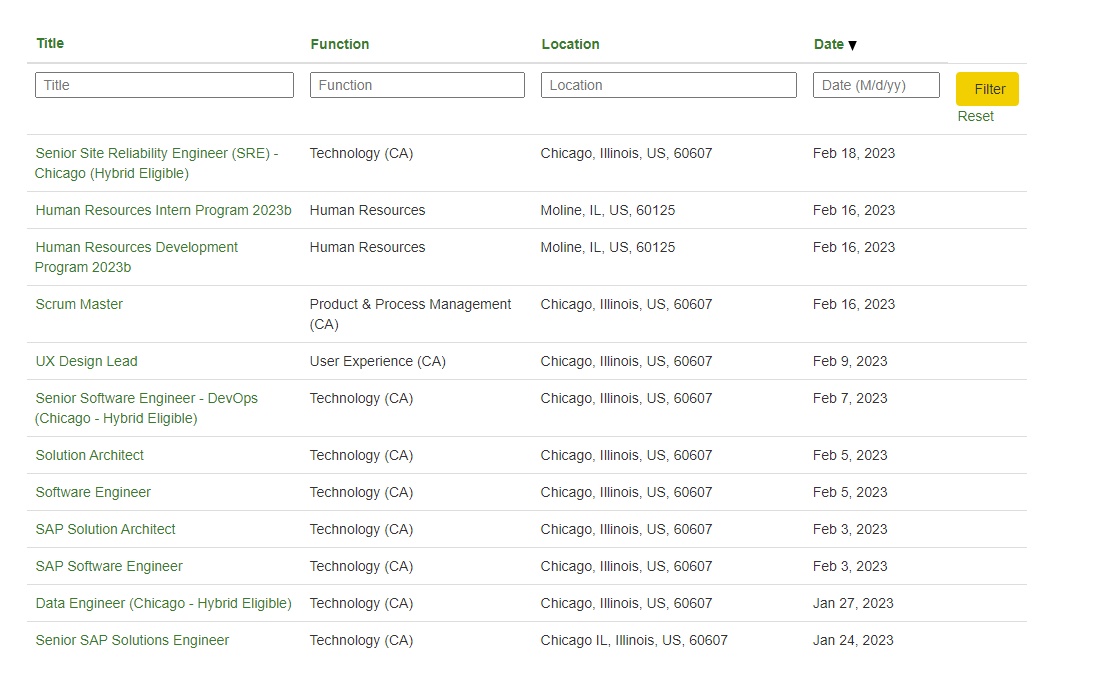Select the Jan 27, 2023 date cell
1093x673 pixels.
(x=853, y=603)
